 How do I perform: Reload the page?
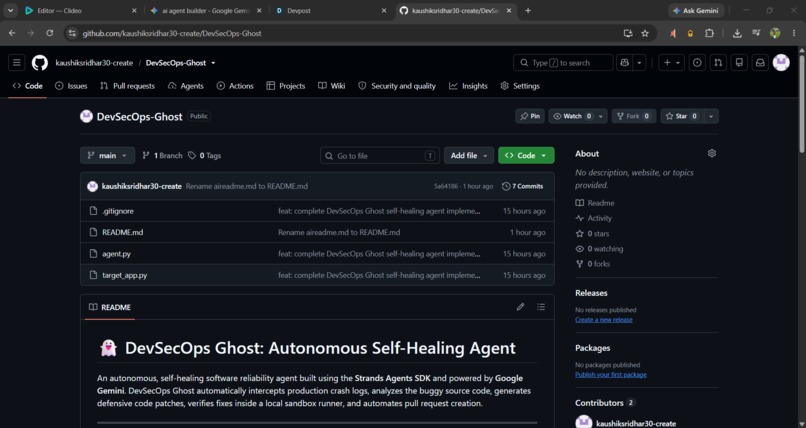tap(49, 33)
